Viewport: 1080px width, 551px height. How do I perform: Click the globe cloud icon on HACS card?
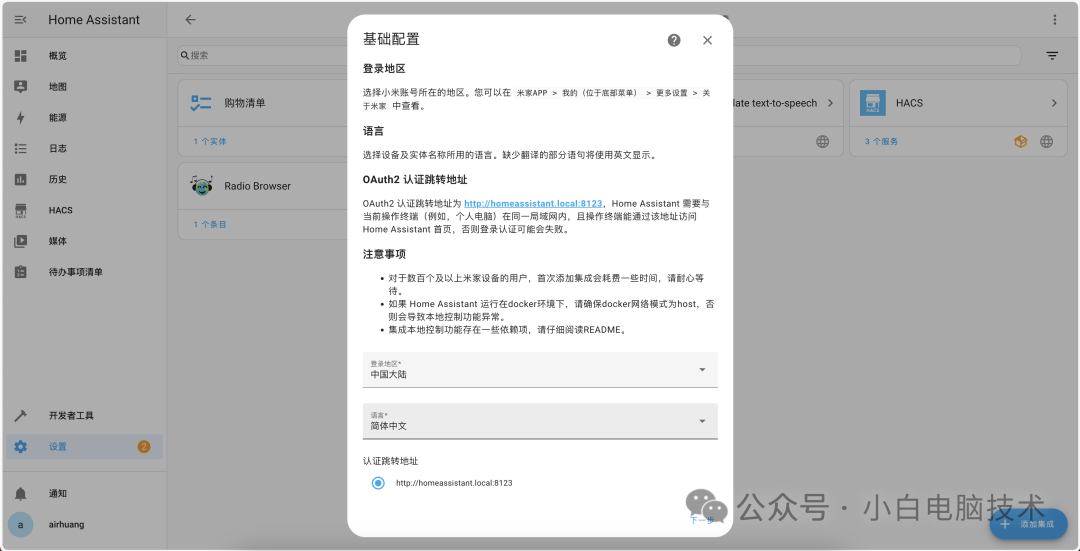click(1046, 141)
